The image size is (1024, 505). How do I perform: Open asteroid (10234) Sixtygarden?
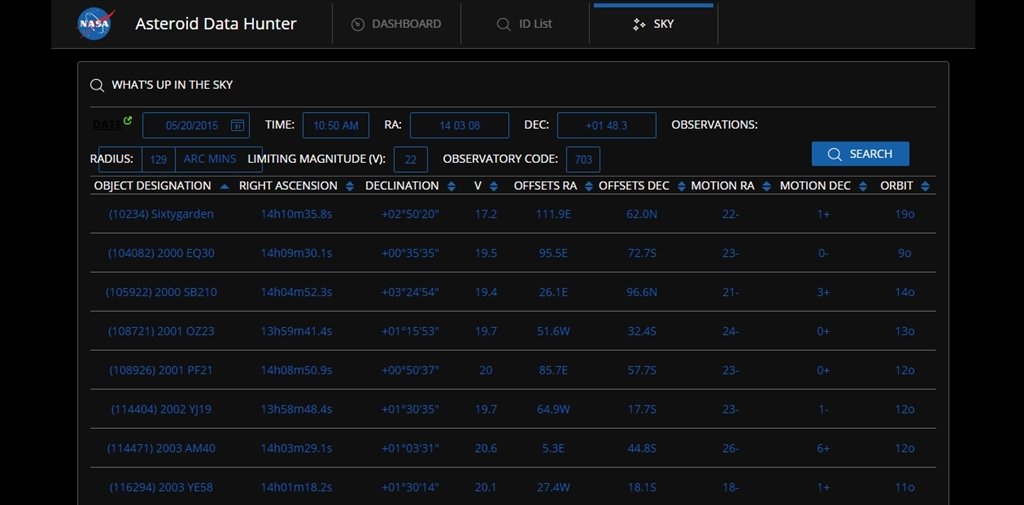click(x=161, y=214)
